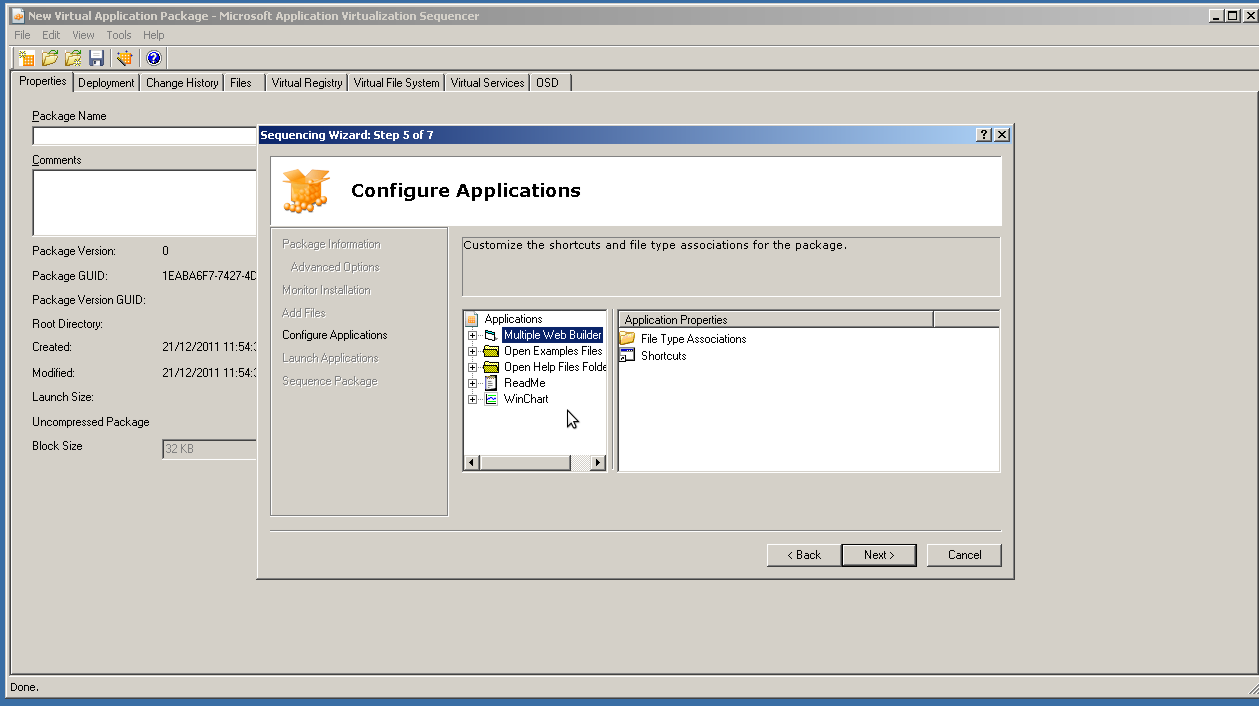The height and width of the screenshot is (706, 1259).
Task: Switch to the Properties tab
Action: point(43,81)
